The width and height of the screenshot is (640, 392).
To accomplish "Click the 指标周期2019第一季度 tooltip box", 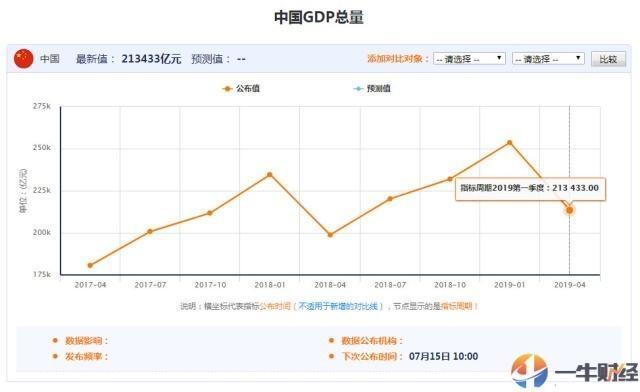I will click(530, 188).
